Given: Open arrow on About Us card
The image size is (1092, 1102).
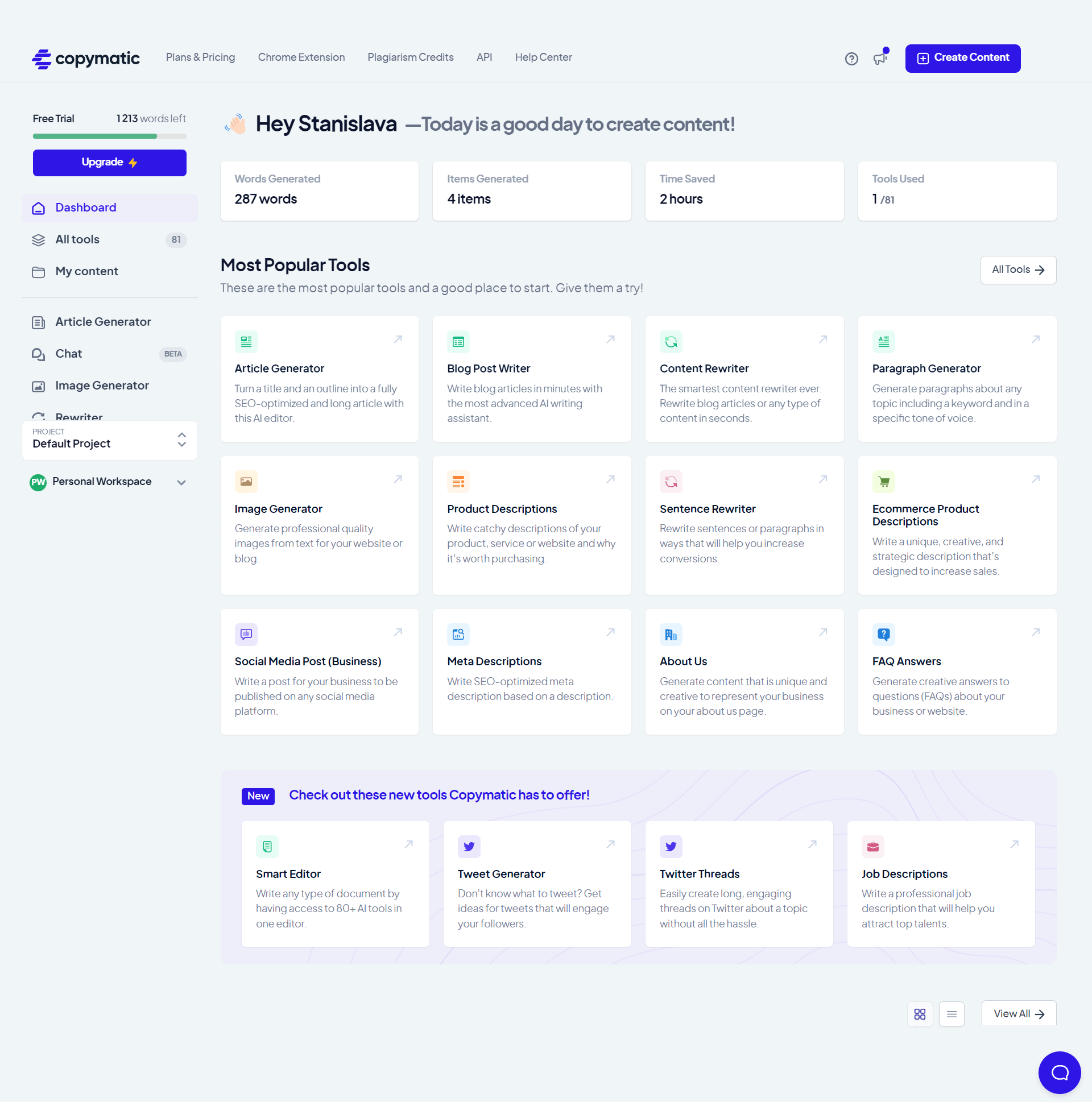Looking at the screenshot, I should [x=824, y=632].
